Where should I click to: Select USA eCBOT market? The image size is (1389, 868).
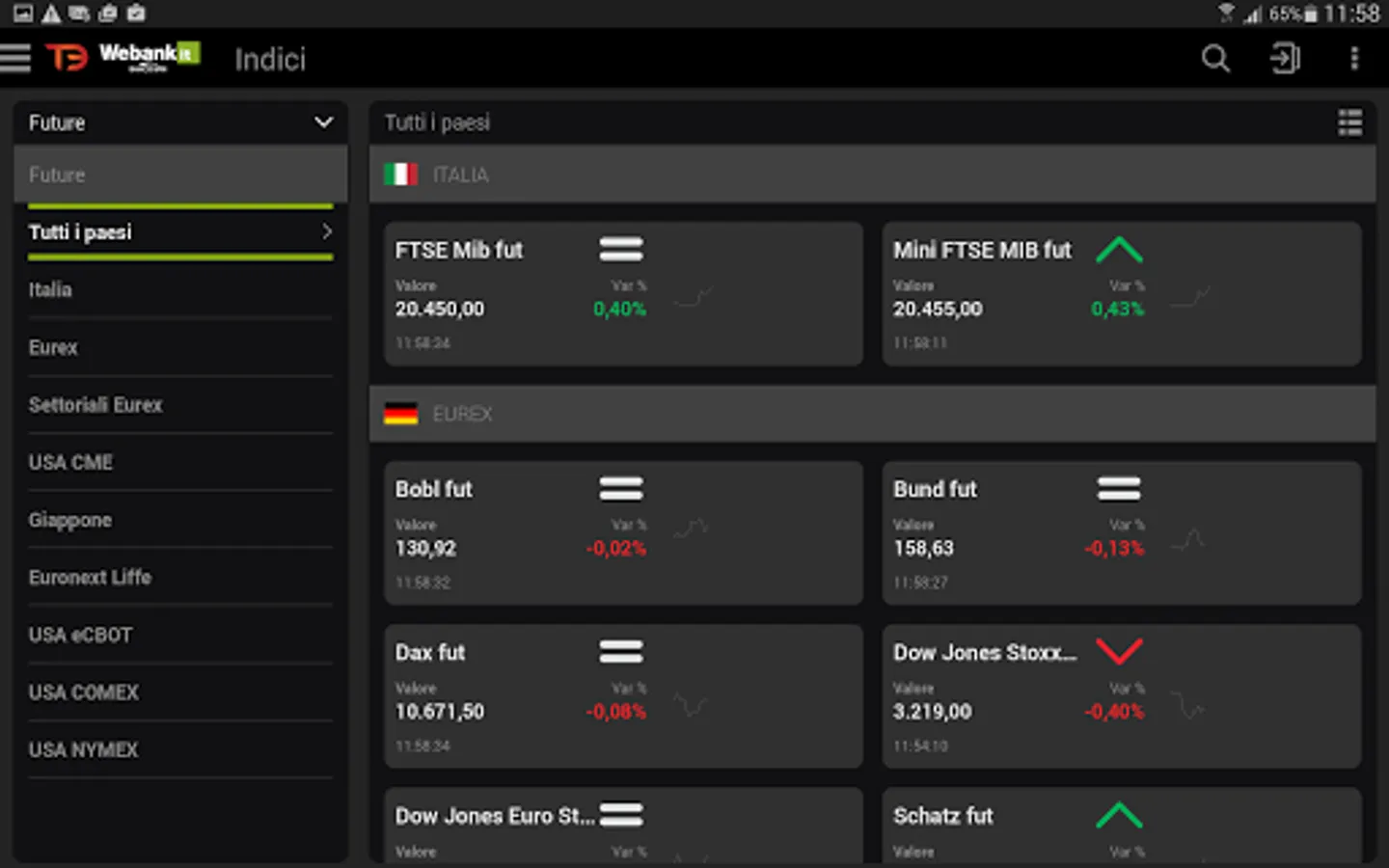180,635
